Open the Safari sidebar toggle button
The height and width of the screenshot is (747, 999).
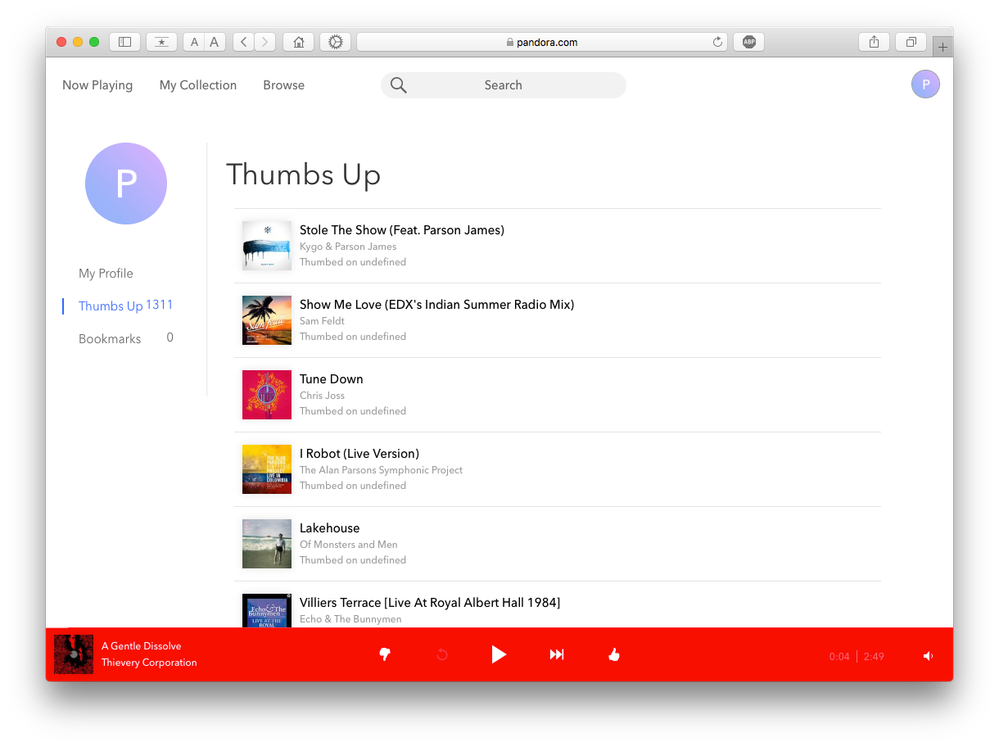[125, 42]
